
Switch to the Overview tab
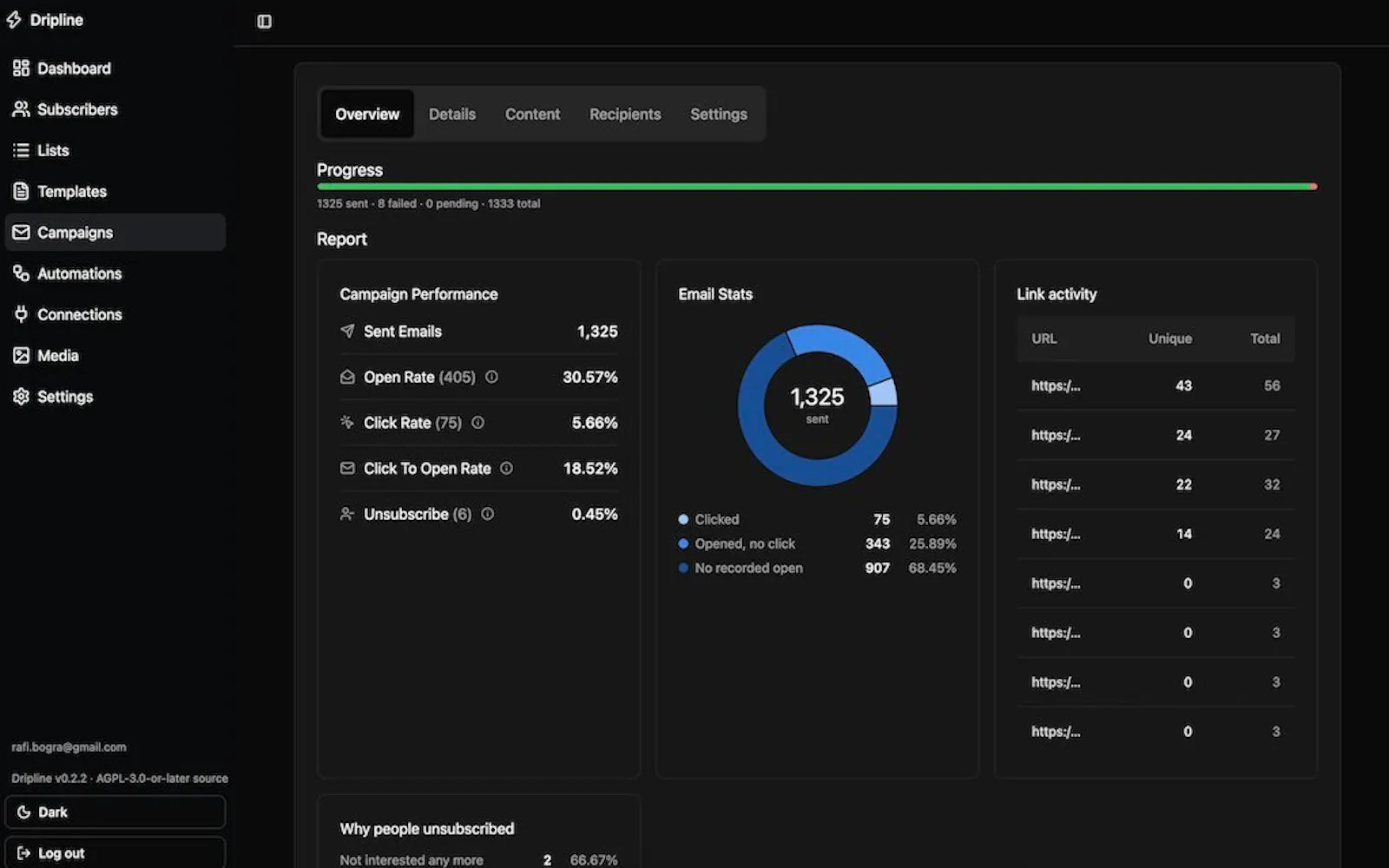click(x=367, y=114)
